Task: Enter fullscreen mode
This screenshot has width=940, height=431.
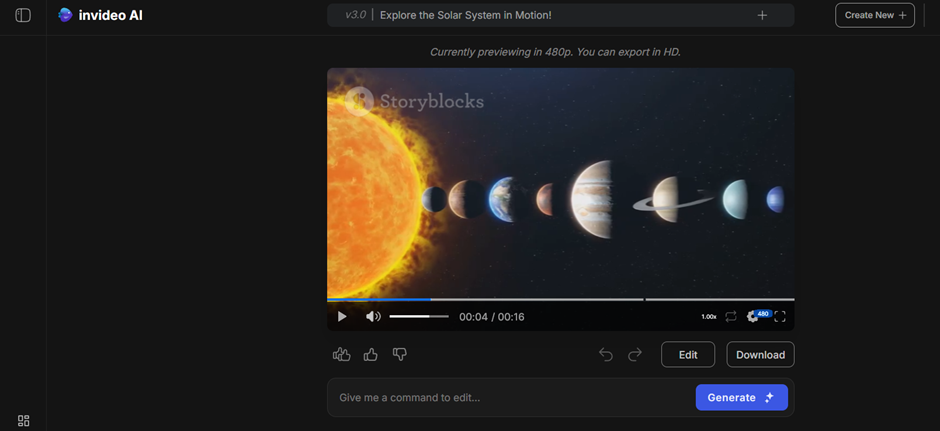Action: pos(780,317)
